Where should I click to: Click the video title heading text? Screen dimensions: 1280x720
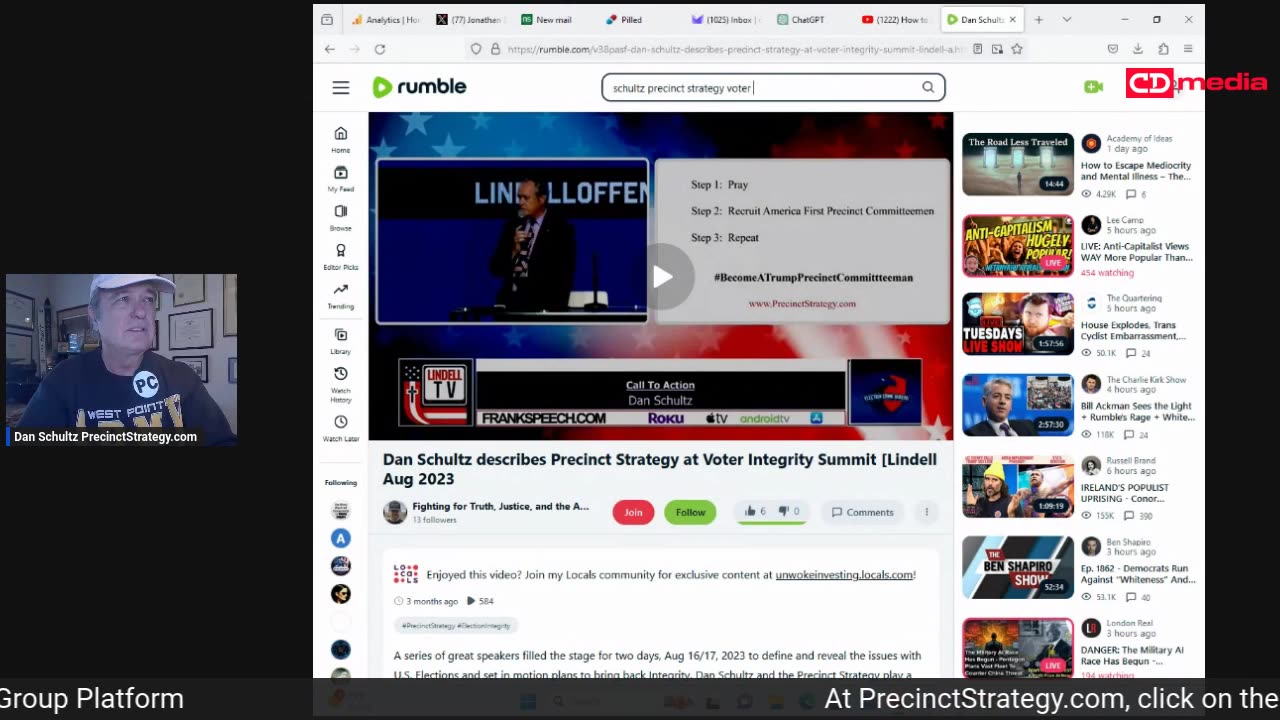click(x=660, y=469)
